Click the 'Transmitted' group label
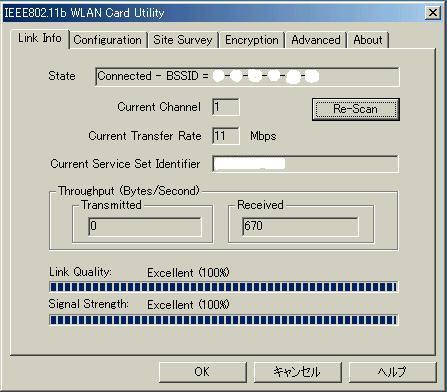This screenshot has height=392, width=447. pyautogui.click(x=111, y=205)
